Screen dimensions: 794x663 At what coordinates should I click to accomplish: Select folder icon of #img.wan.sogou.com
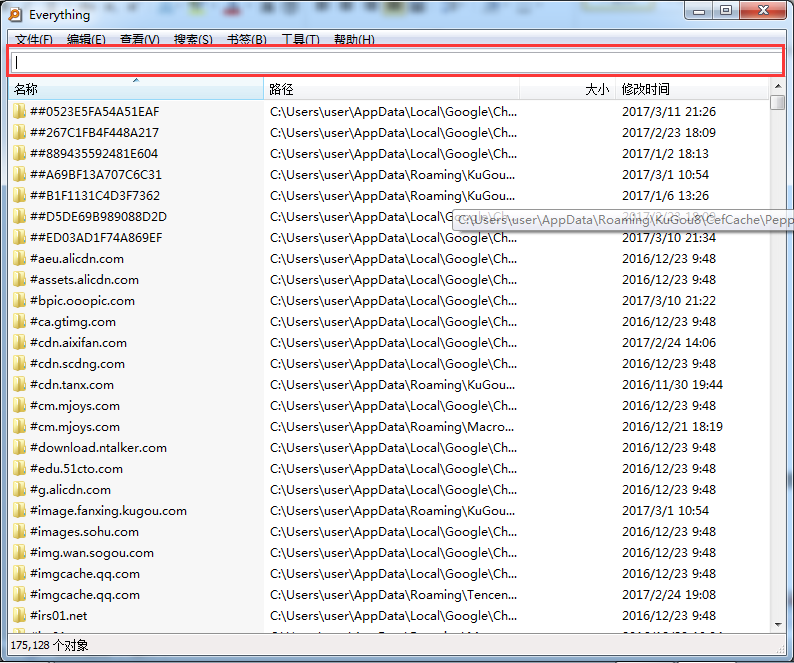pyautogui.click(x=19, y=553)
